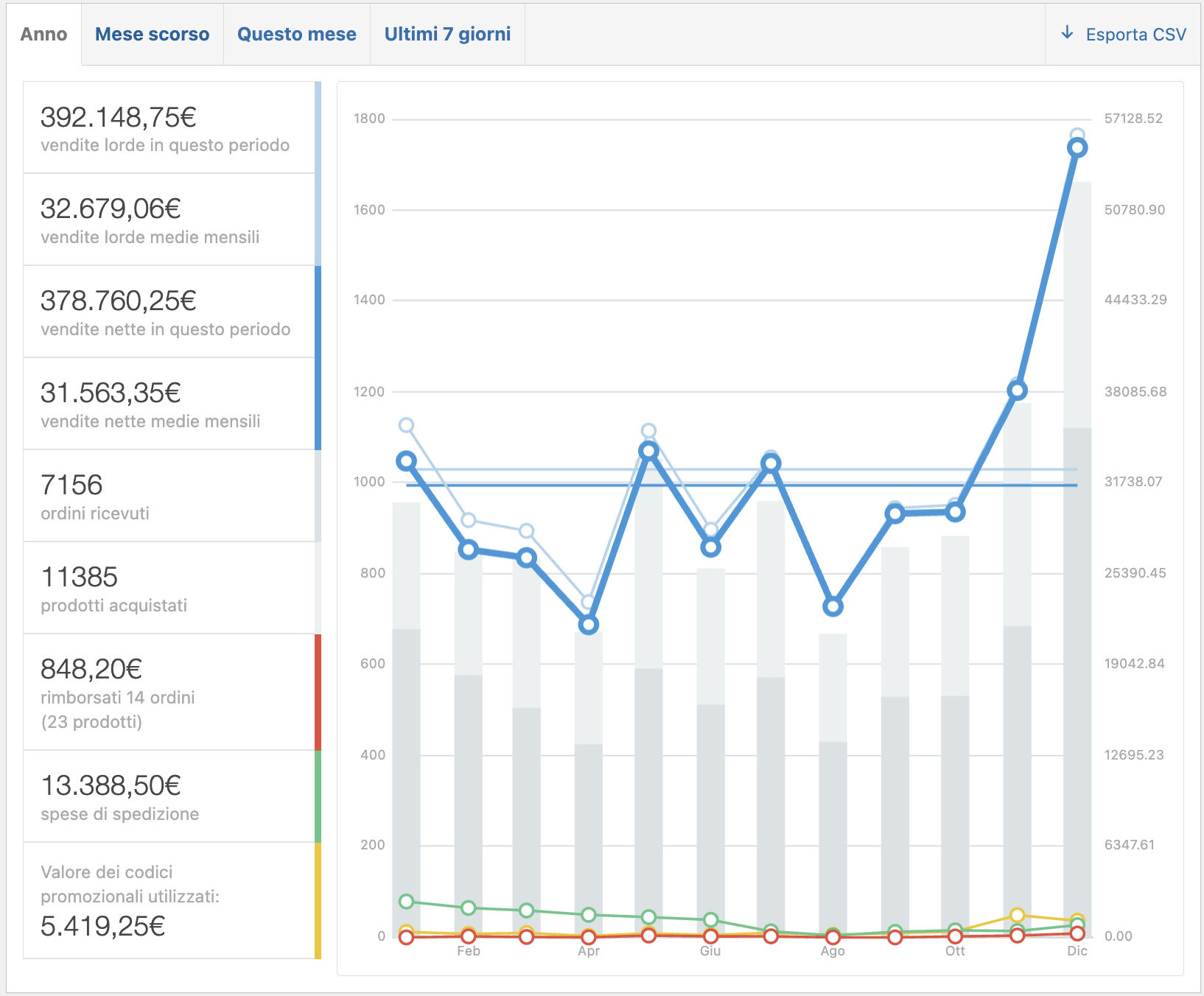Select the first green shipping data point
The image size is (1204, 996).
coord(406,902)
